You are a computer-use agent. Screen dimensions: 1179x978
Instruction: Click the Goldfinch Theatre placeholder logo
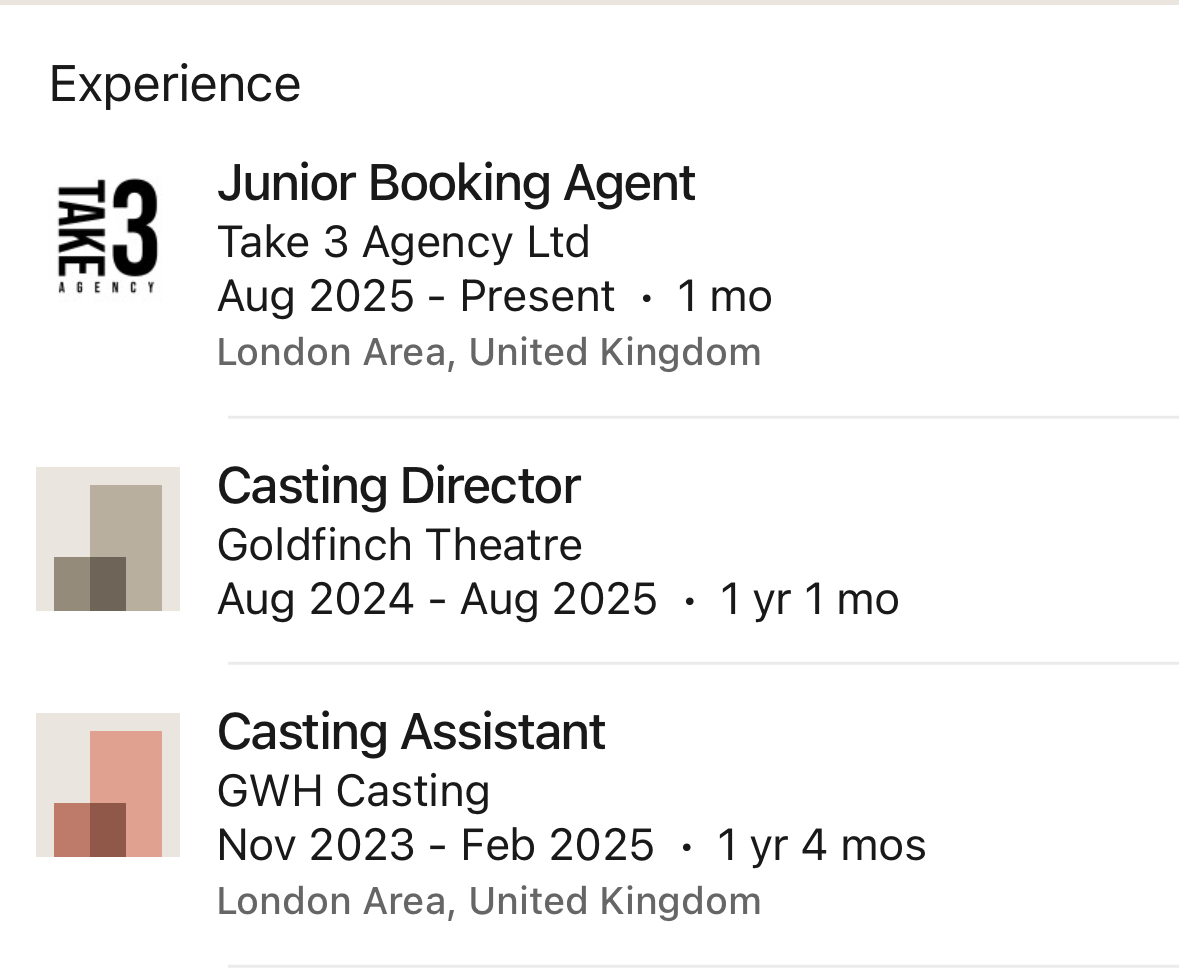coord(107,539)
